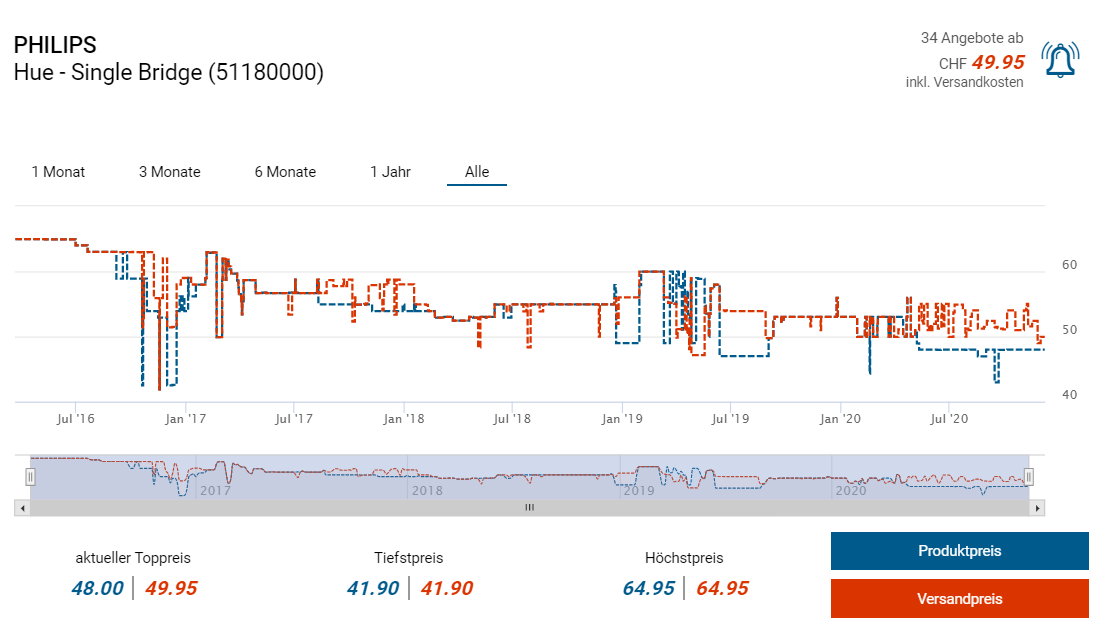Click the grip in the middle of the scrollbar
The image size is (1094, 624).
(x=530, y=508)
